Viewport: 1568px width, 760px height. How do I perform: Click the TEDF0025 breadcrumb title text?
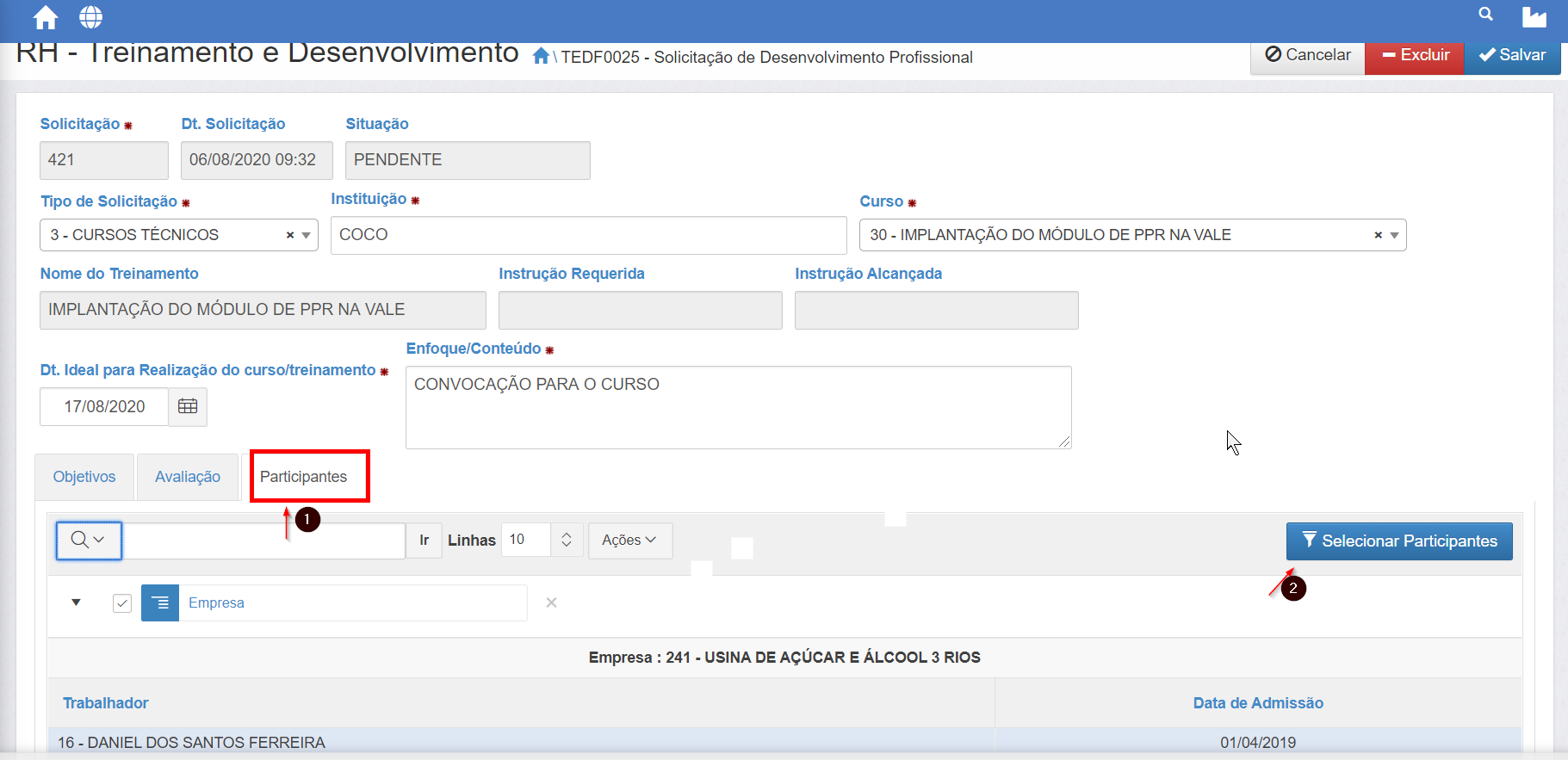767,57
